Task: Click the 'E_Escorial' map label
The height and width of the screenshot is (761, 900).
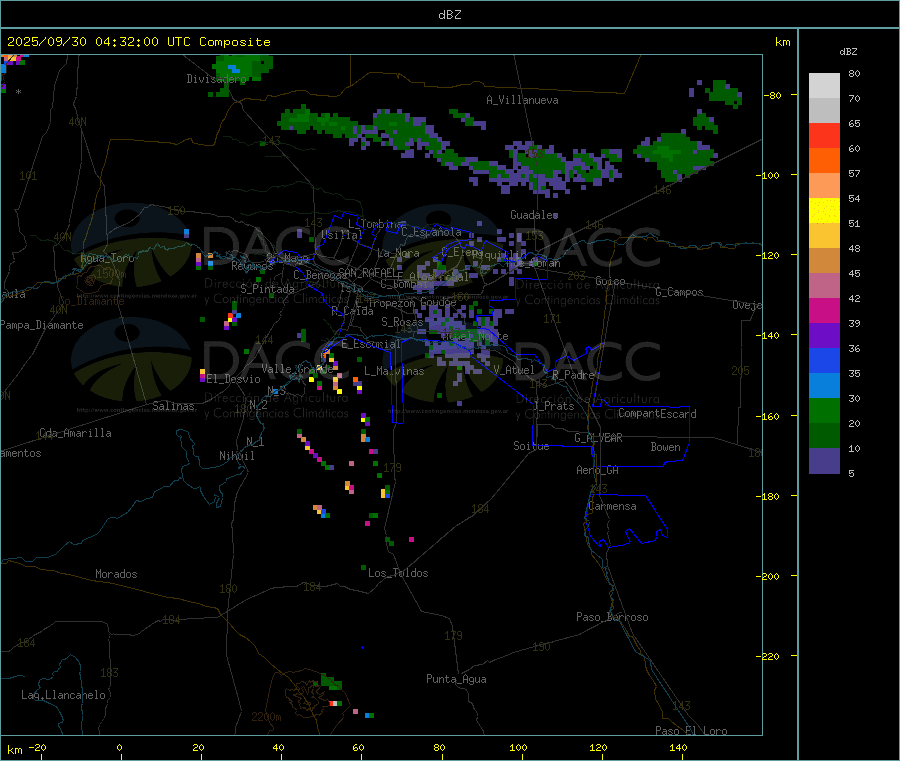Action: (371, 344)
